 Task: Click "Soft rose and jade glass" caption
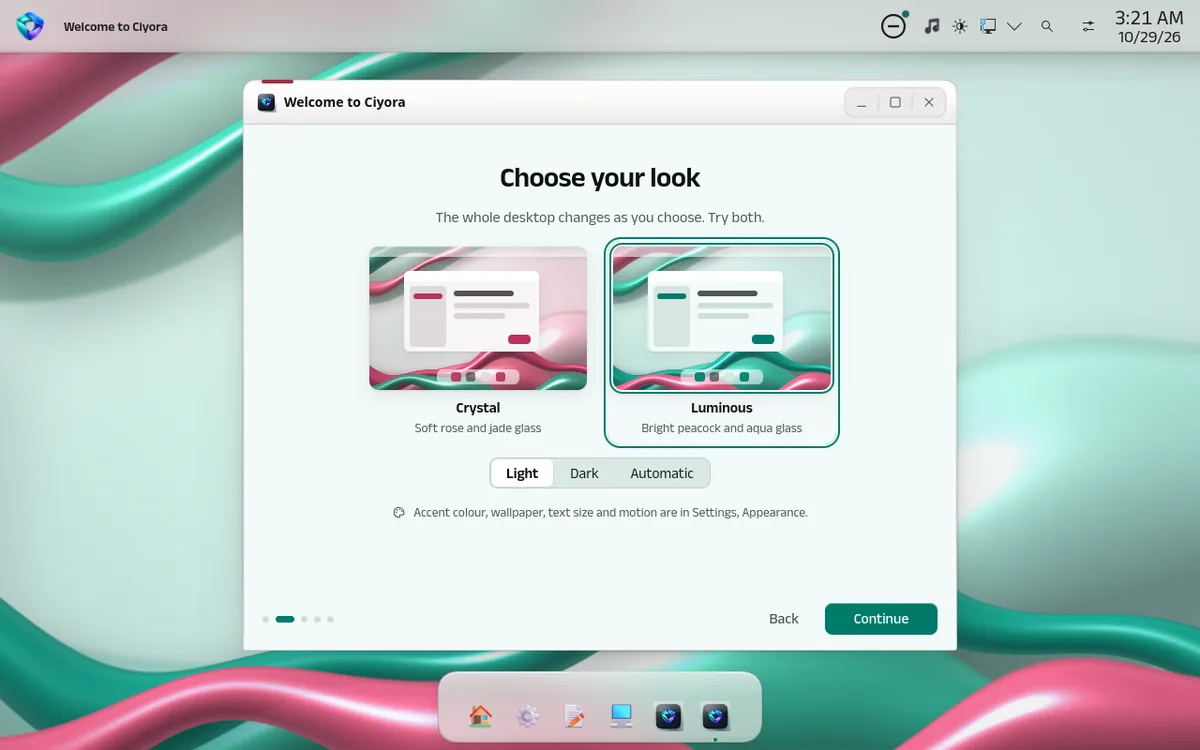pos(478,428)
